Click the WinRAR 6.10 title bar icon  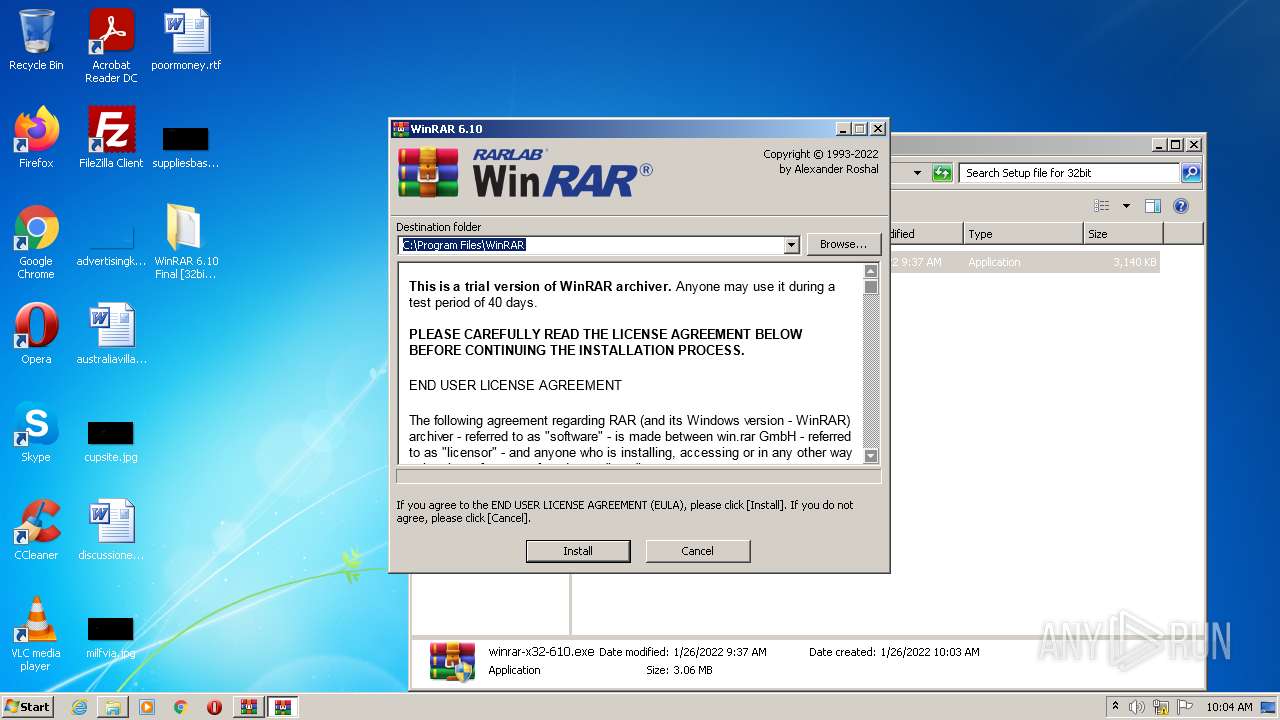[400, 129]
